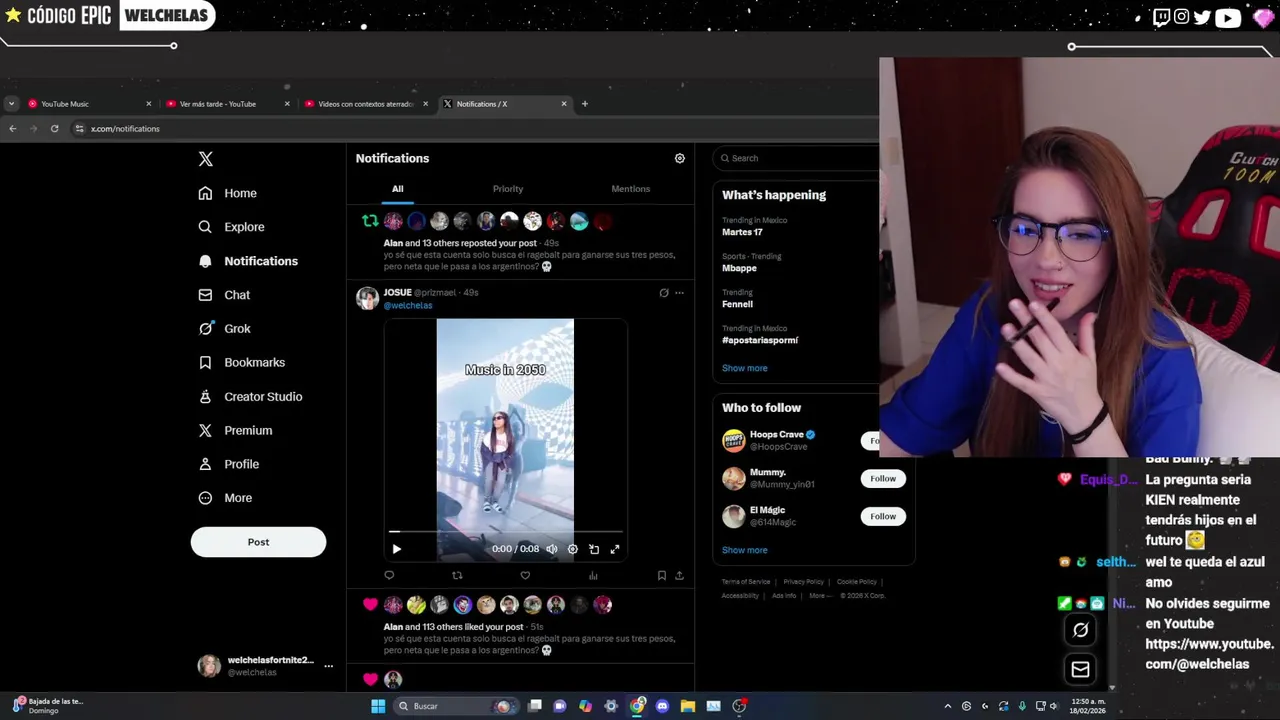Screen dimensions: 1280x720
Task: Open notification settings gear icon
Action: coord(679,158)
